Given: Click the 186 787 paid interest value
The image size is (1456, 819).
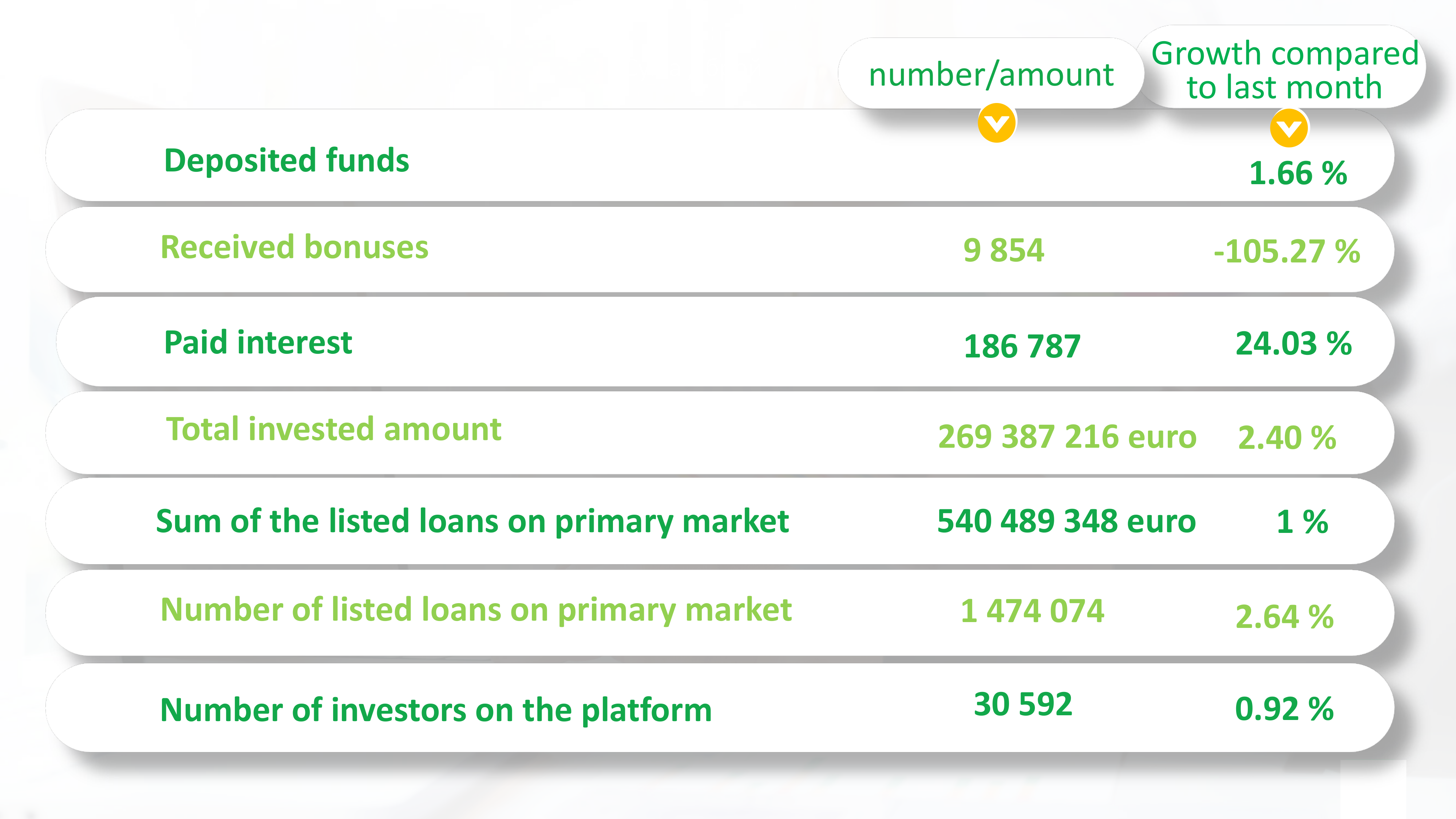Looking at the screenshot, I should (1022, 346).
